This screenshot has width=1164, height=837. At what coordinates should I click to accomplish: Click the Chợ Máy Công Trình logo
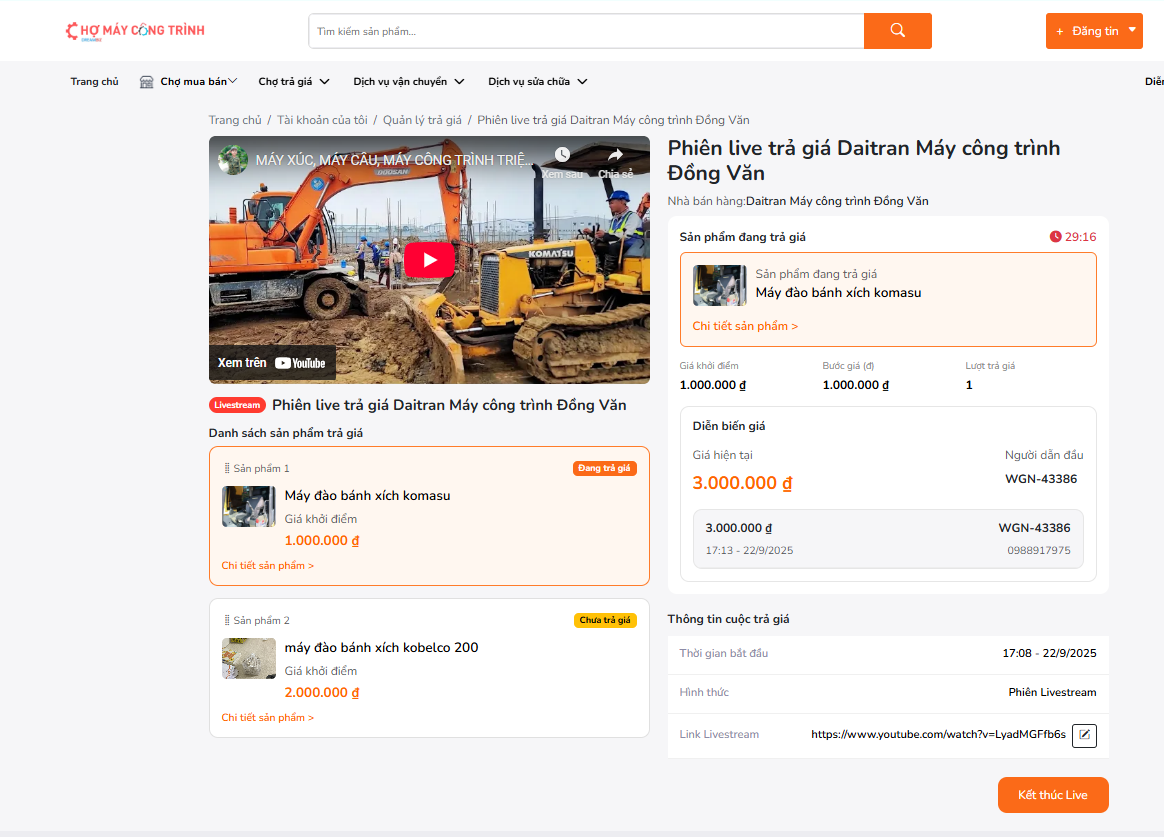coord(134,31)
